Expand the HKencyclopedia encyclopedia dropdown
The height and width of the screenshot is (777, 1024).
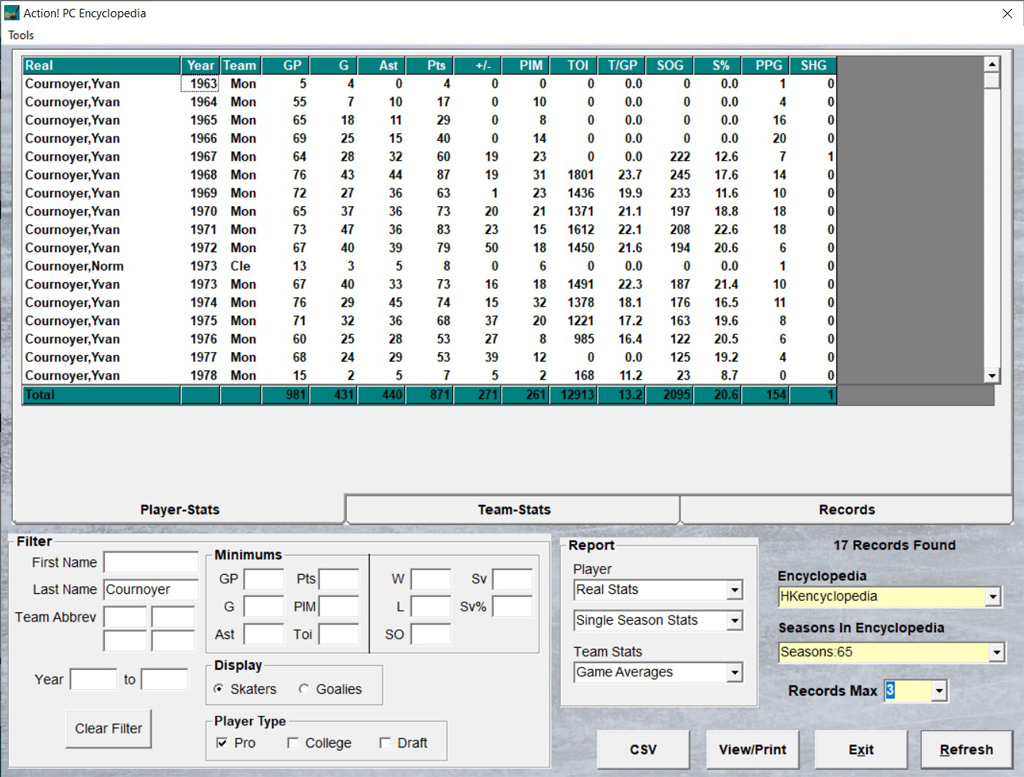click(993, 597)
